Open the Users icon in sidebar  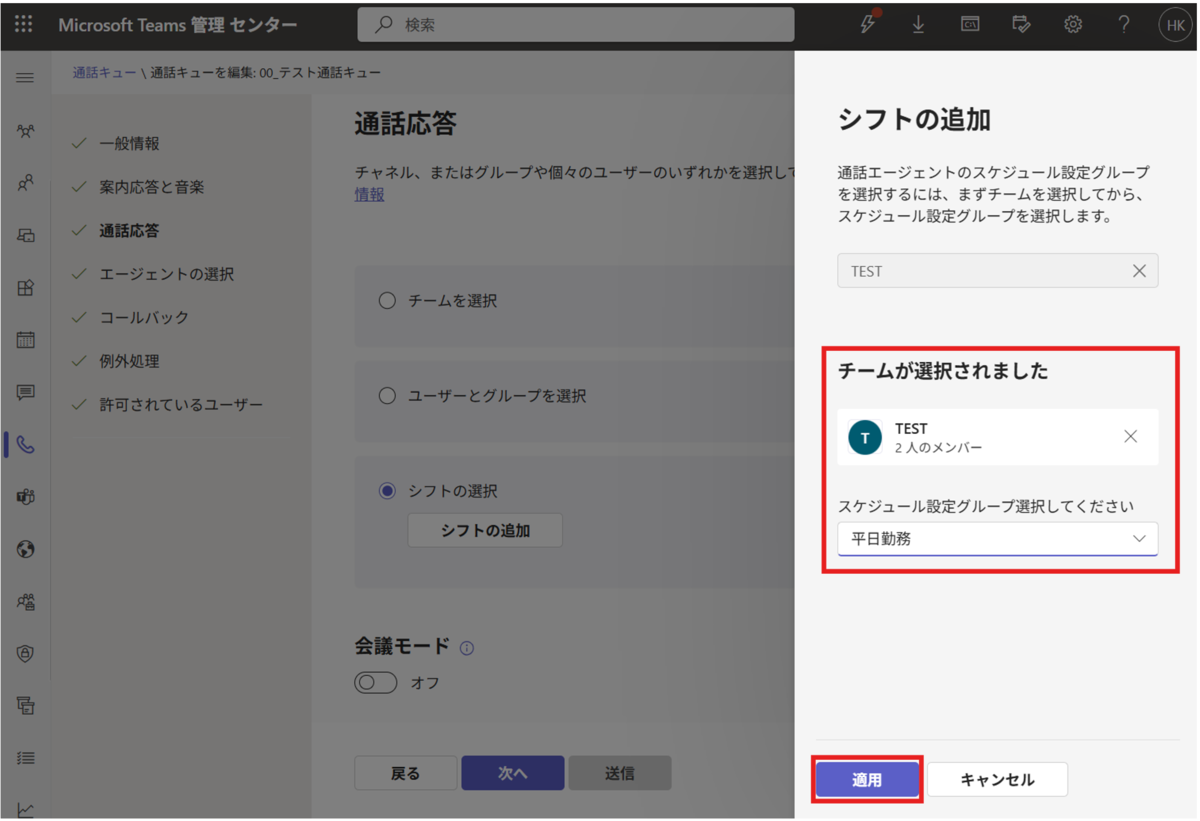[x=26, y=183]
